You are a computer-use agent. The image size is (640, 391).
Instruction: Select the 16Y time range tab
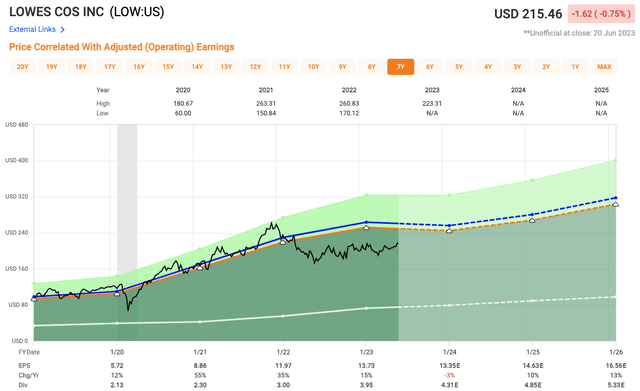[x=139, y=67]
